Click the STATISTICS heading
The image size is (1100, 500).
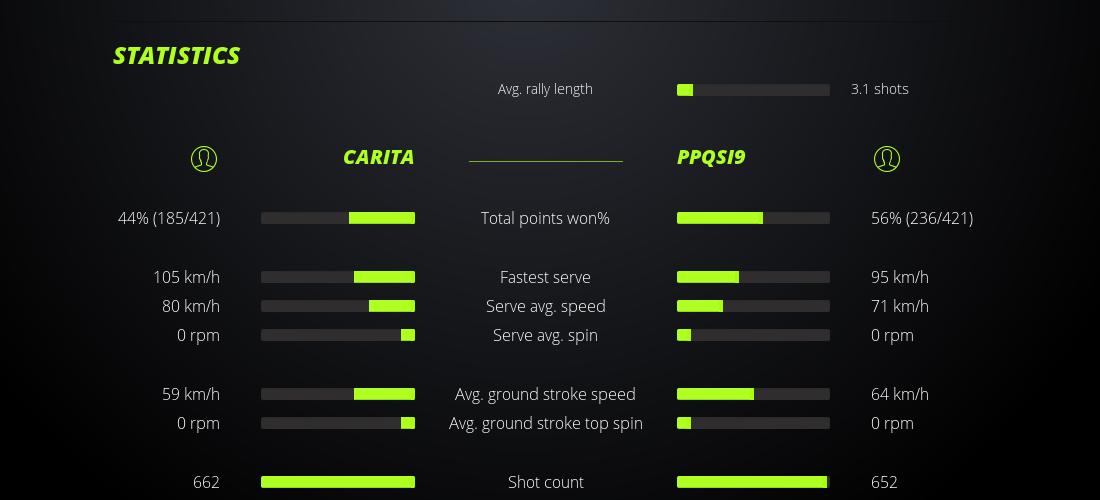pyautogui.click(x=176, y=56)
